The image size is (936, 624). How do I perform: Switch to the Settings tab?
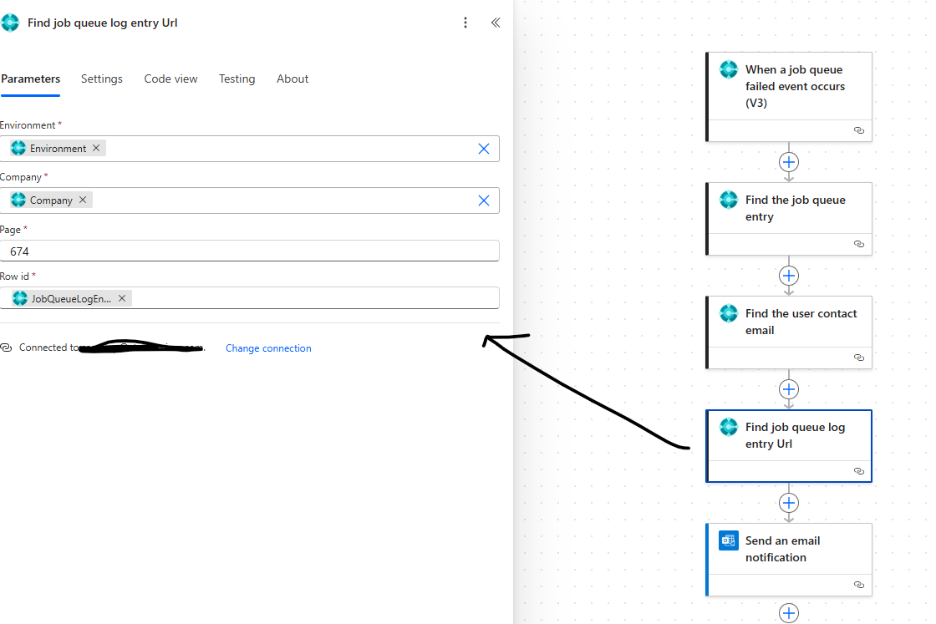click(101, 79)
